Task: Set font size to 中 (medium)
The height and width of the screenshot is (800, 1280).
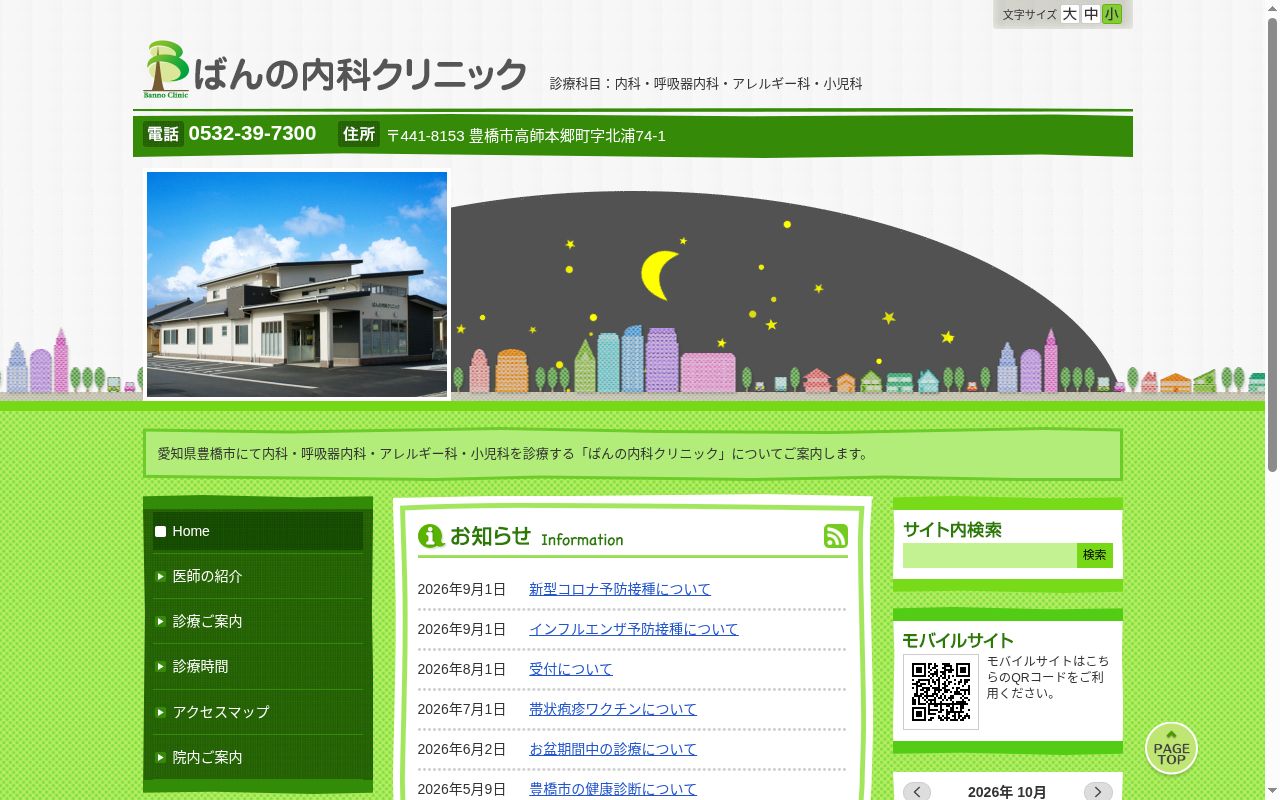Action: pyautogui.click(x=1091, y=14)
